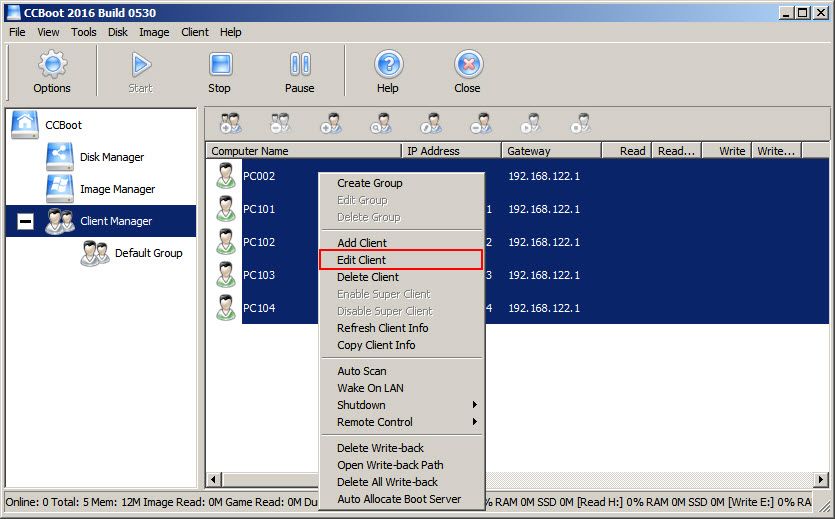Screen dimensions: 835x519
Task: Open the File menu
Action: click(x=17, y=32)
